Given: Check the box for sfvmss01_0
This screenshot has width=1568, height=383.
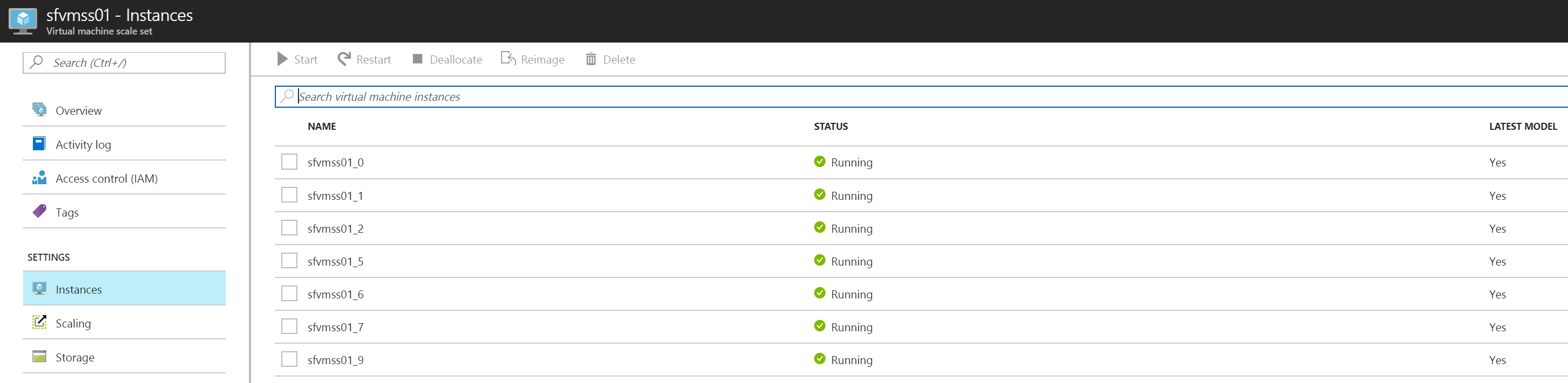Looking at the screenshot, I should 289,162.
